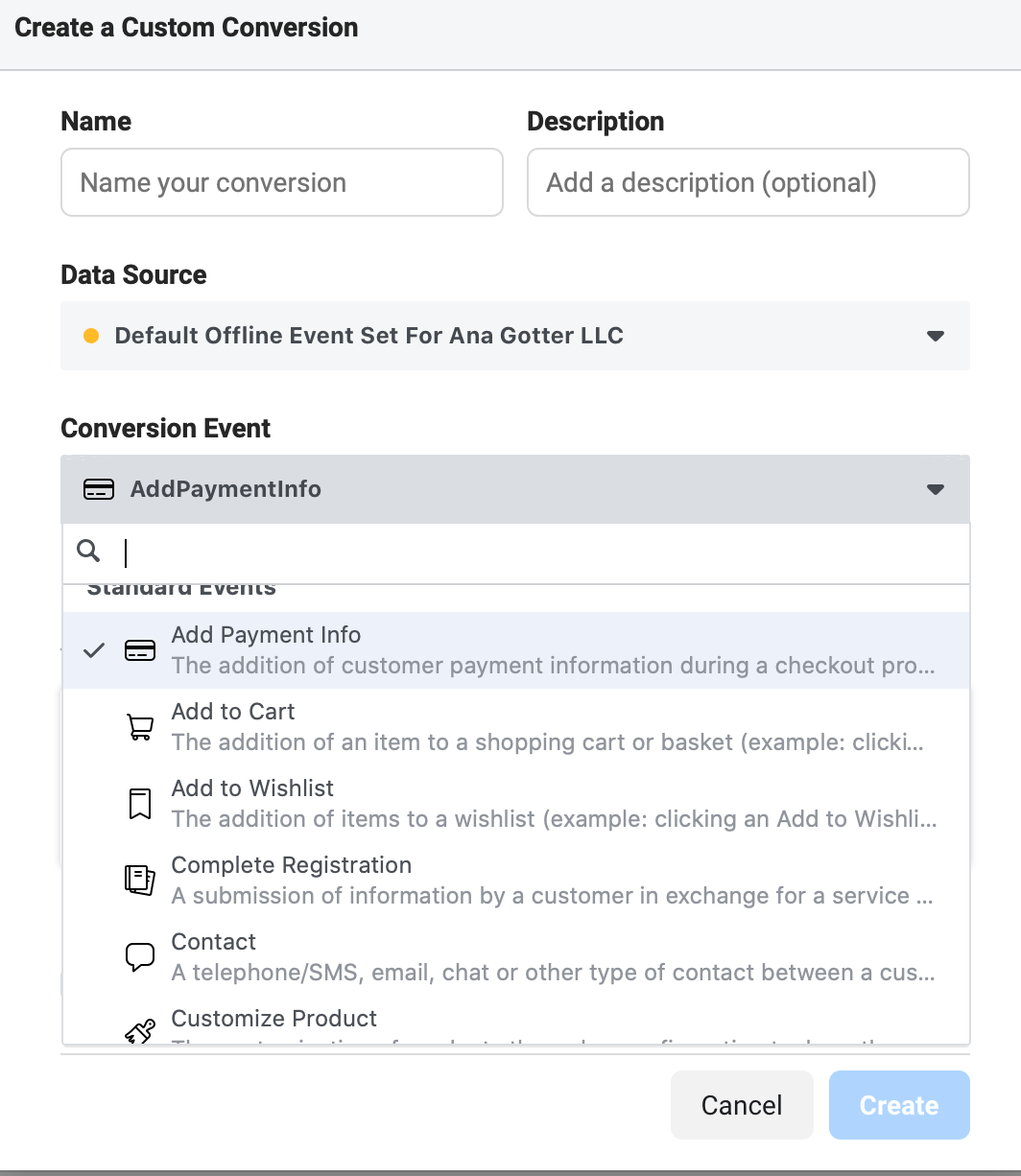Collapse the Conversion Event dropdown via its chevron

point(936,489)
